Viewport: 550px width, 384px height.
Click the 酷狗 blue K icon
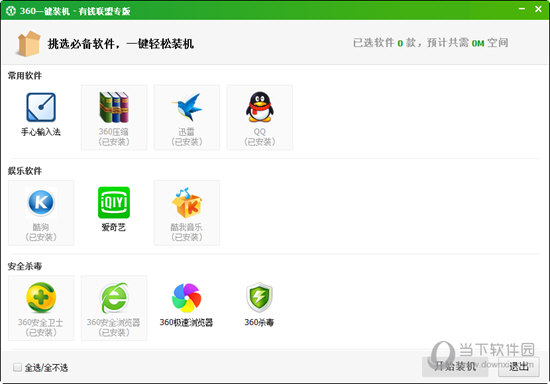tap(41, 202)
